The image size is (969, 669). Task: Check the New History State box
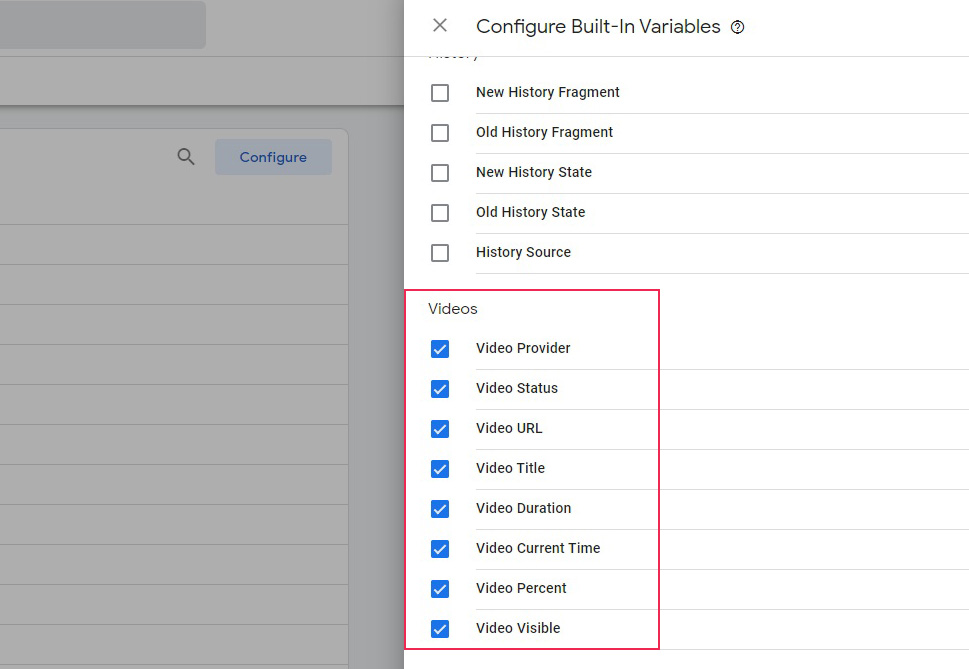[440, 173]
